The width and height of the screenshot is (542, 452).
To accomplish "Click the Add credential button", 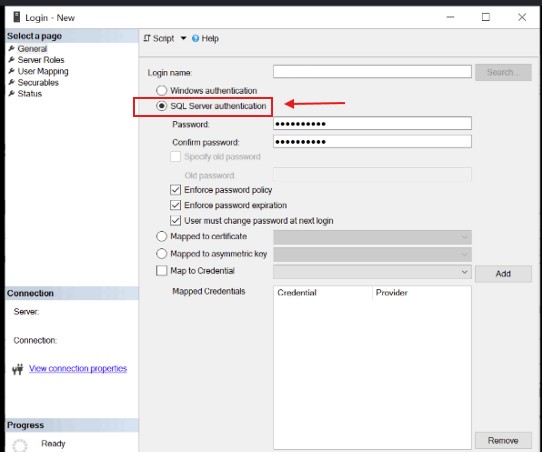I will coord(503,274).
